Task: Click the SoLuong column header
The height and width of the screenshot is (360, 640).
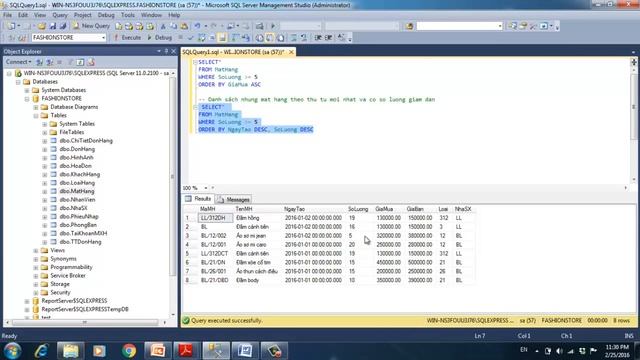Action: coord(358,209)
